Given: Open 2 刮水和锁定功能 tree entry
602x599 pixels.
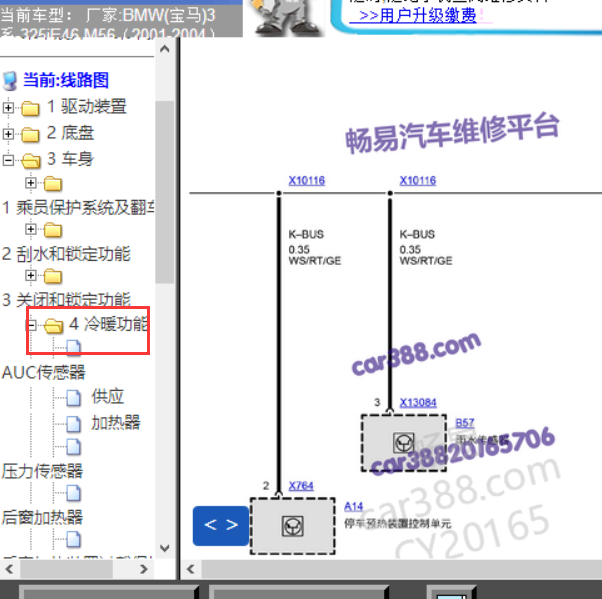Looking at the screenshot, I should click(66, 254).
